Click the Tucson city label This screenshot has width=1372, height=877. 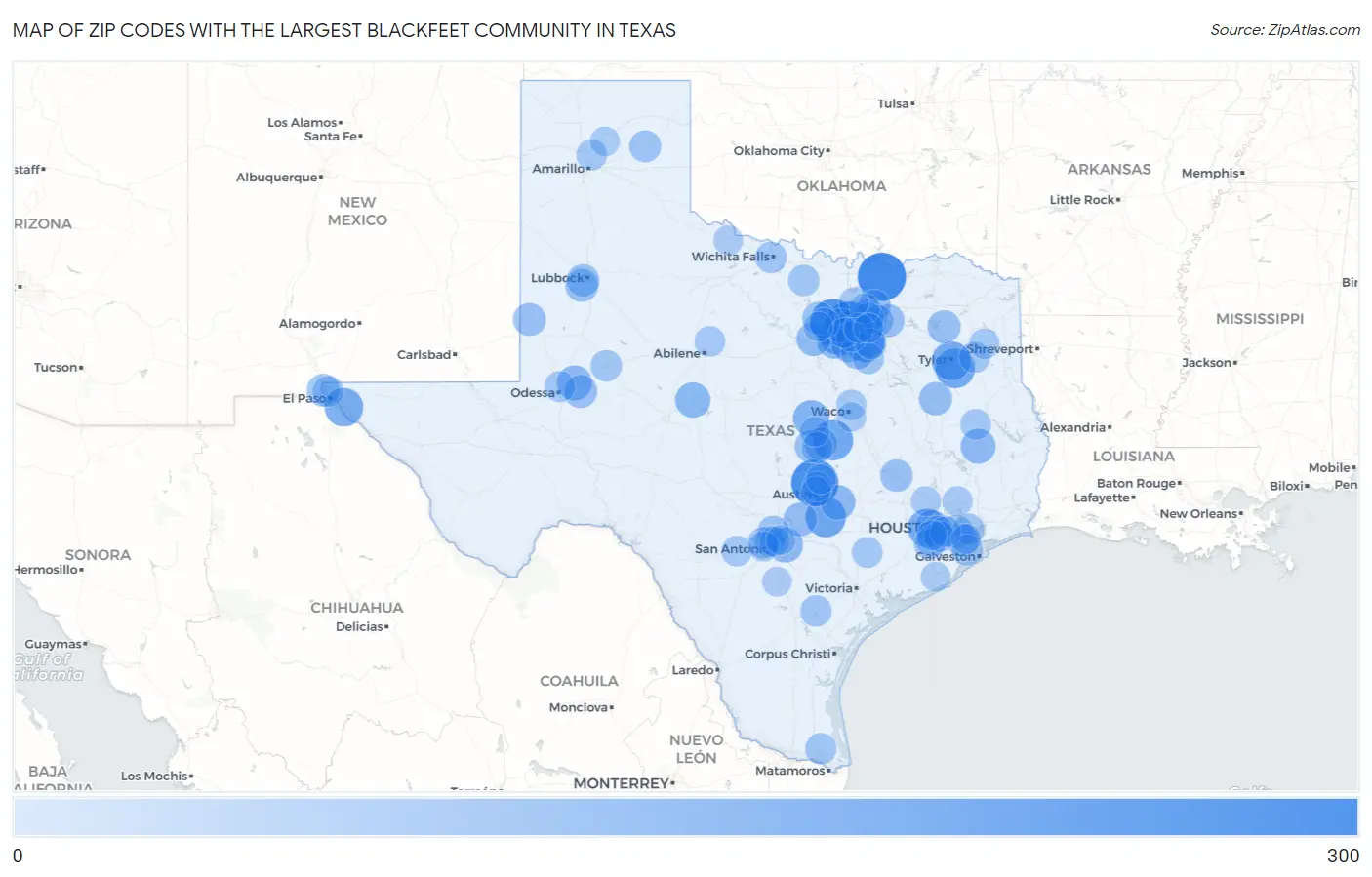58,368
